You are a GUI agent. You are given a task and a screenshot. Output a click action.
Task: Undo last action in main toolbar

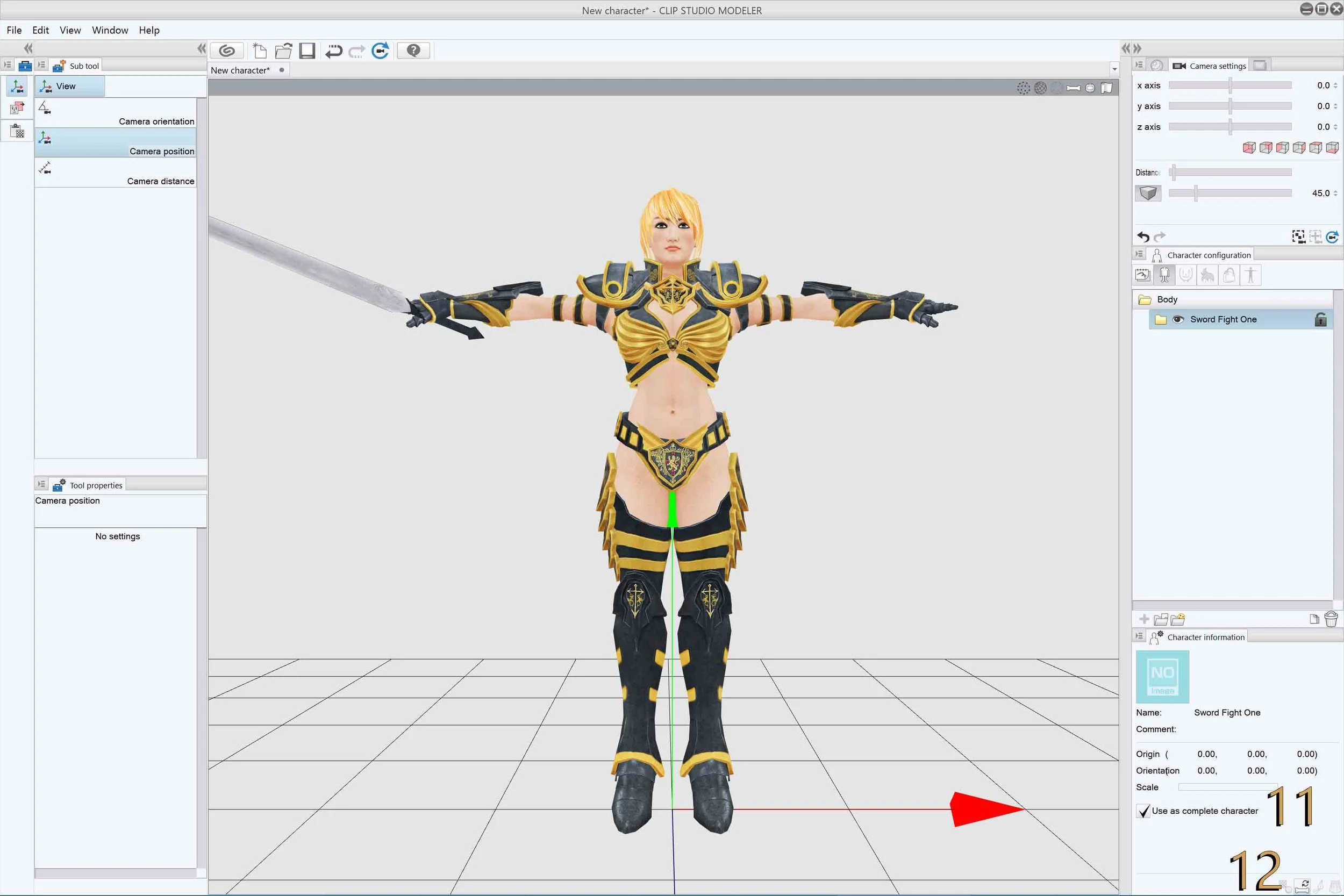(x=334, y=51)
